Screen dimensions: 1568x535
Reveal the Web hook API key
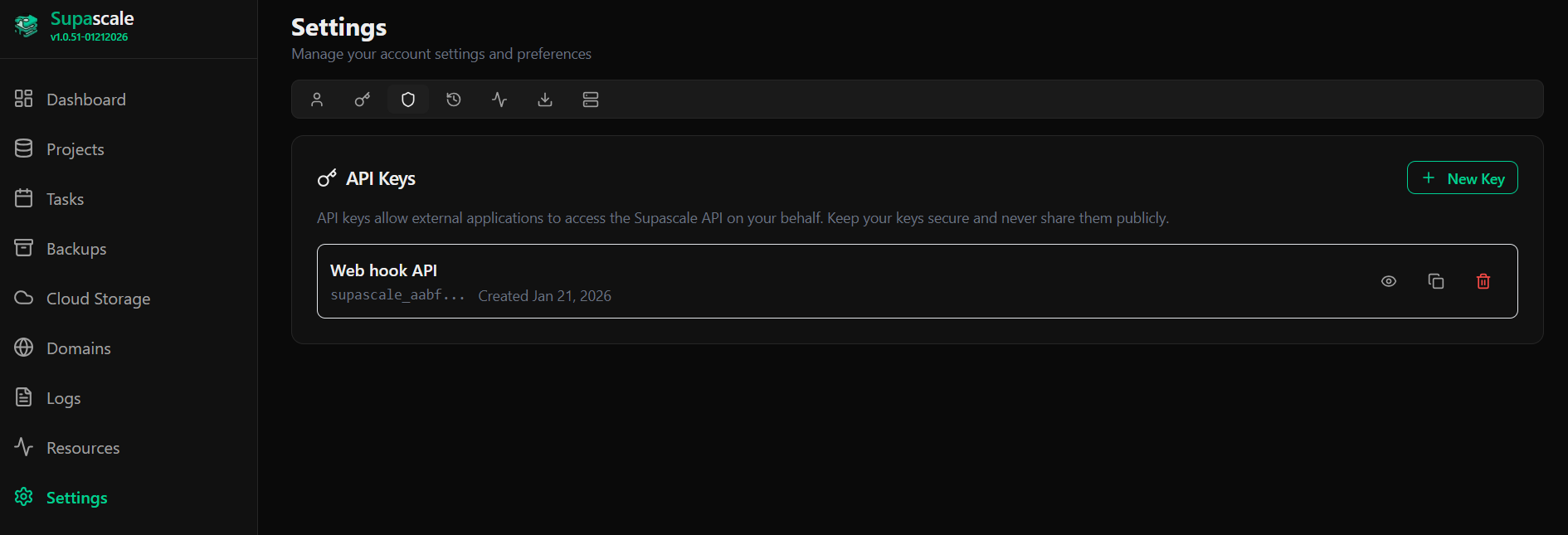[x=1389, y=281]
